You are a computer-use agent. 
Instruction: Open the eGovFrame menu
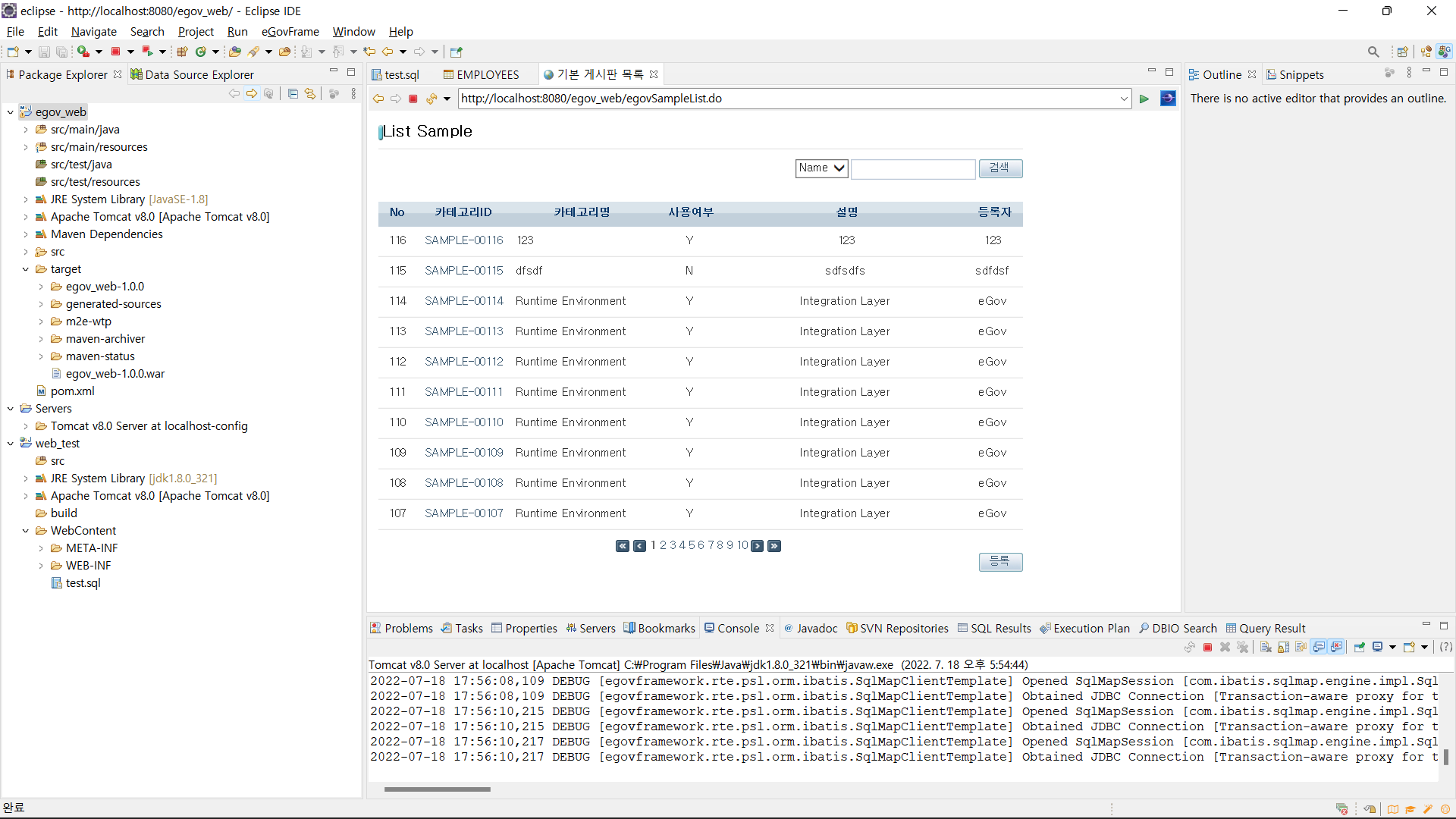pos(290,32)
